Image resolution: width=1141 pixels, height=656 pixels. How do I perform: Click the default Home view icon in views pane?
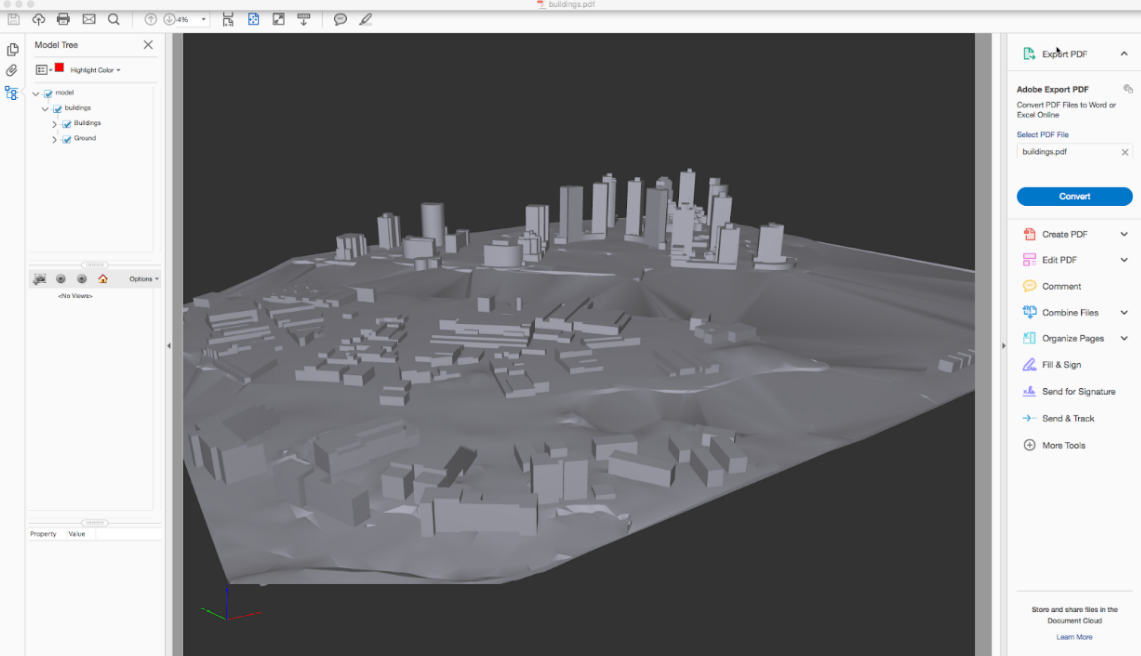click(103, 279)
